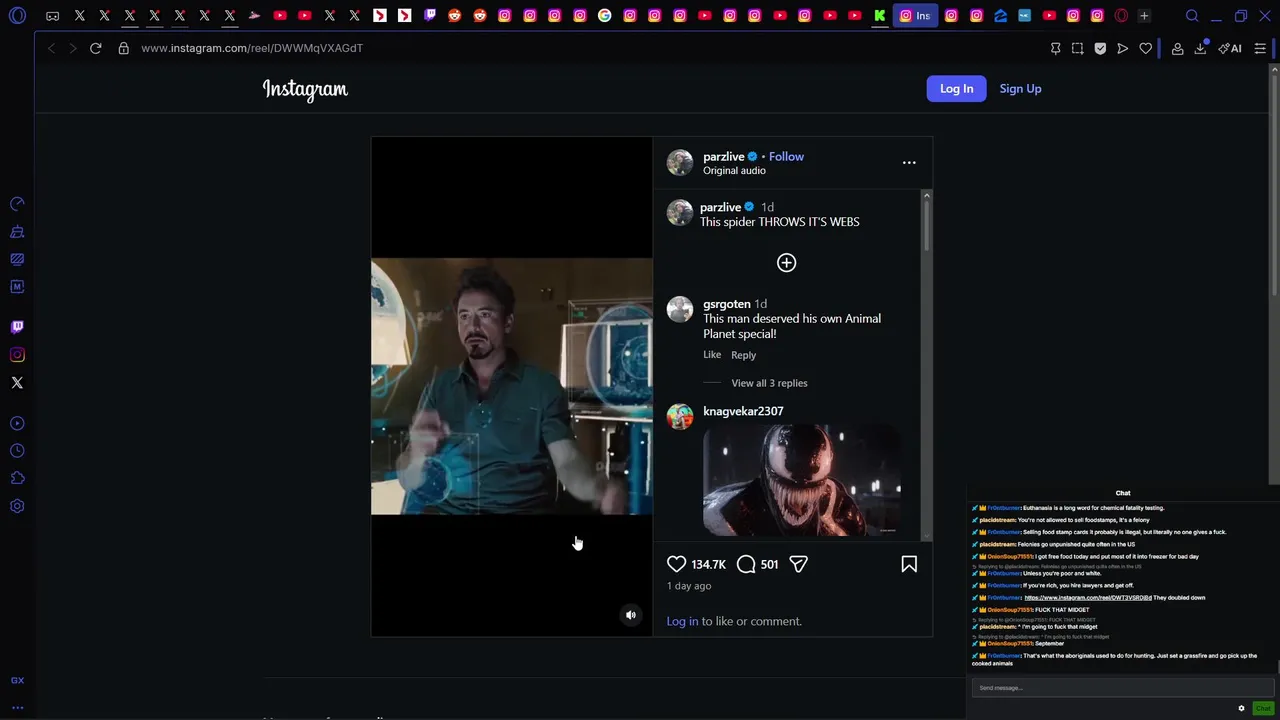
Task: Switch to the green Kick tab
Action: click(880, 16)
